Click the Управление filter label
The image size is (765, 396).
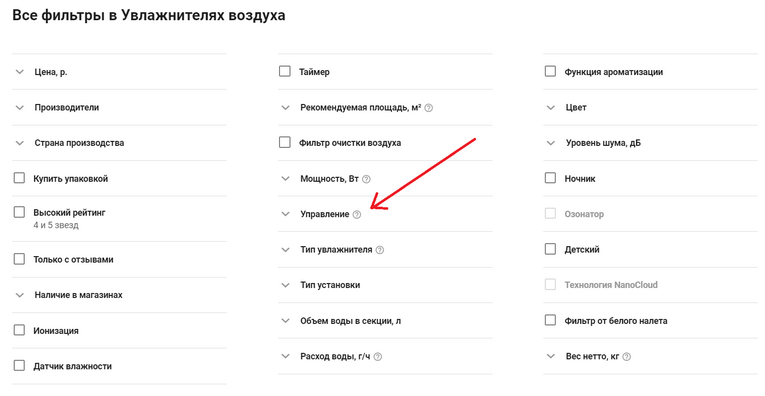[x=324, y=214]
